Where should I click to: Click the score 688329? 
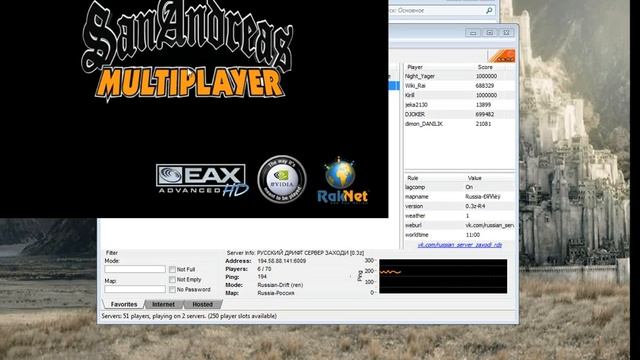coord(485,86)
